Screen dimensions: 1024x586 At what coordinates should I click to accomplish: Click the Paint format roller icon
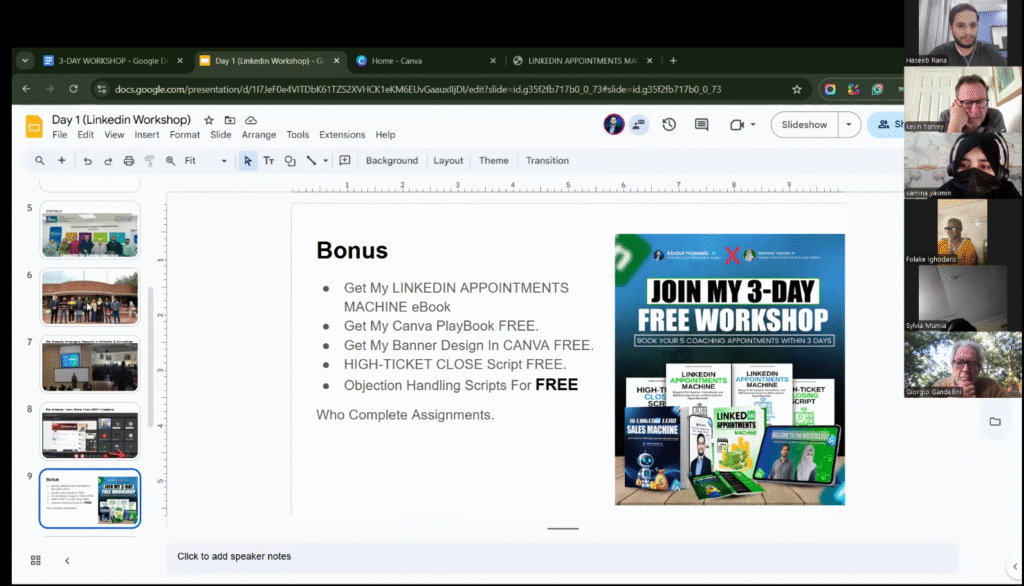point(150,161)
